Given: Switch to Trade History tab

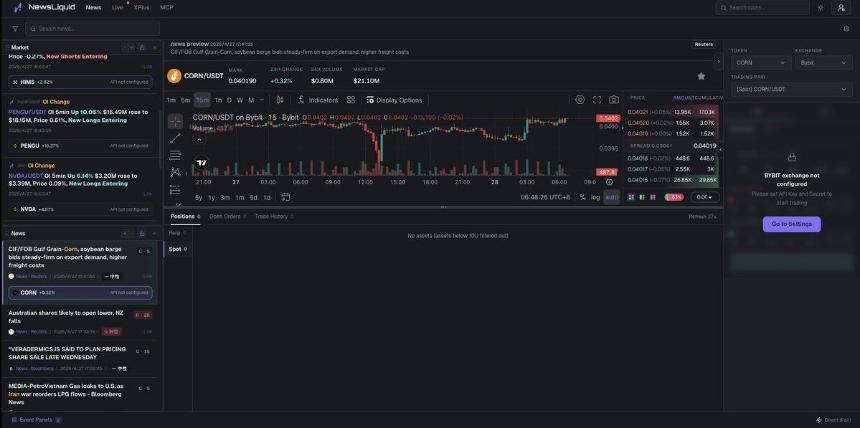Looking at the screenshot, I should click(274, 216).
